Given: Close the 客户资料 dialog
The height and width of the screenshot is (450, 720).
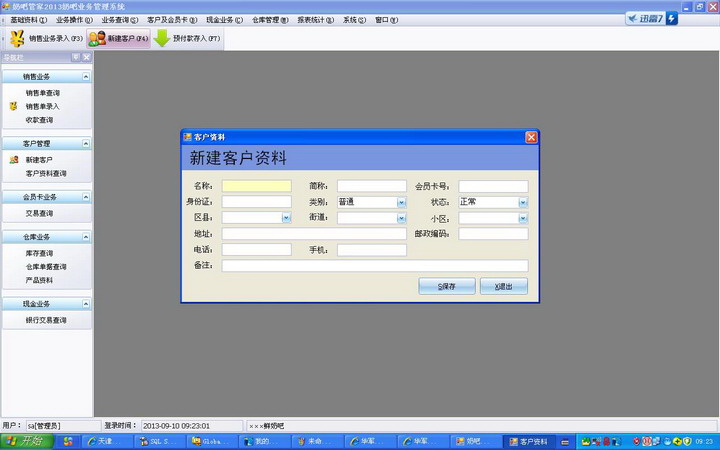Looking at the screenshot, I should 531,137.
